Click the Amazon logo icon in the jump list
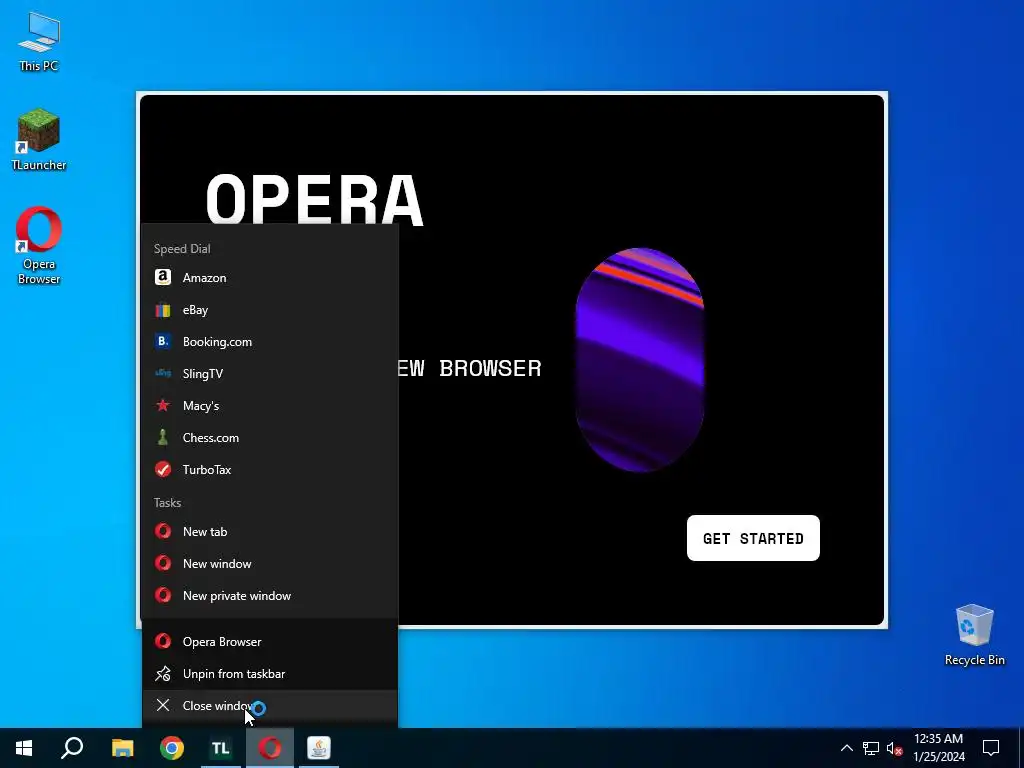Viewport: 1024px width, 768px height. (x=163, y=277)
